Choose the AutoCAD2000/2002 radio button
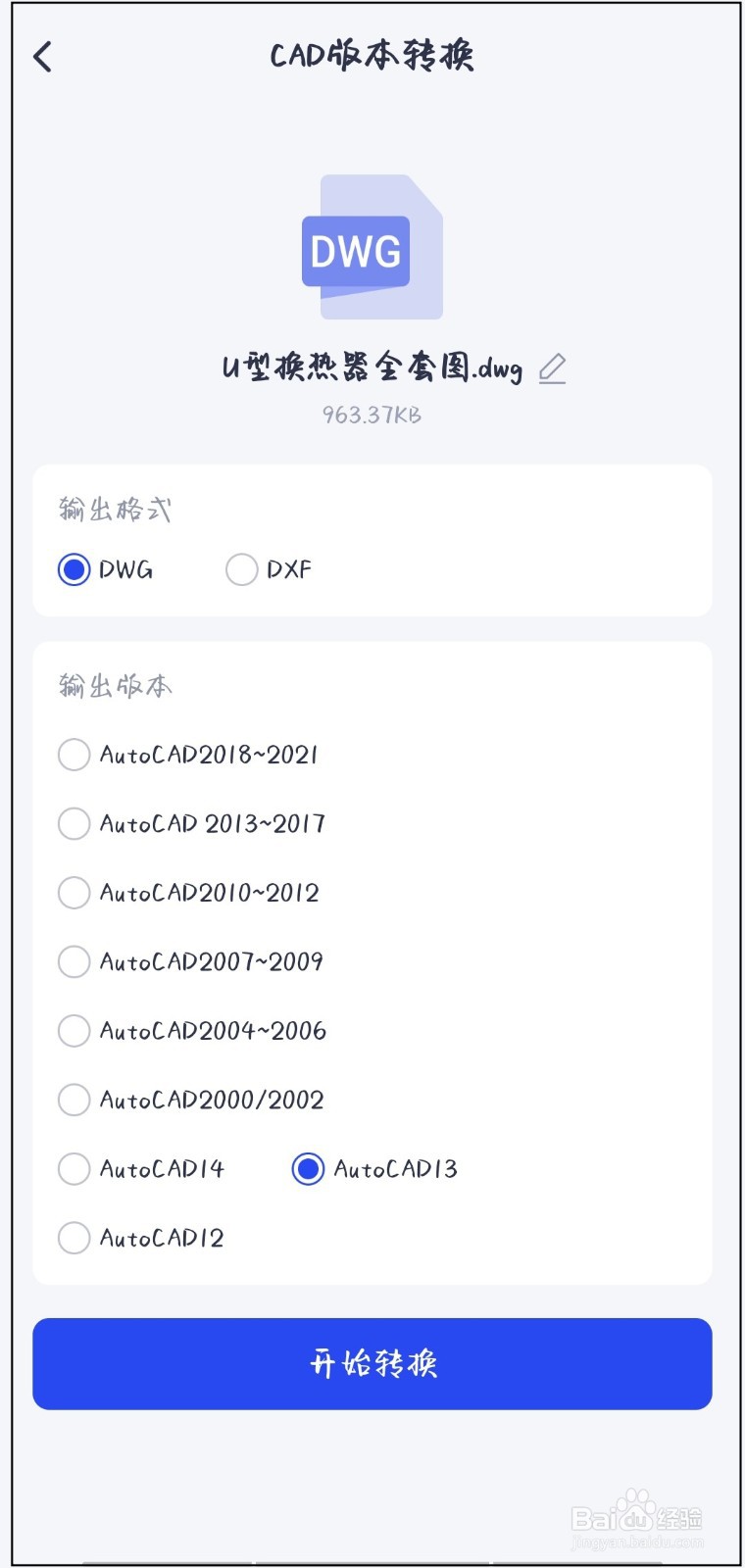The width and height of the screenshot is (745, 1568). point(74,1100)
